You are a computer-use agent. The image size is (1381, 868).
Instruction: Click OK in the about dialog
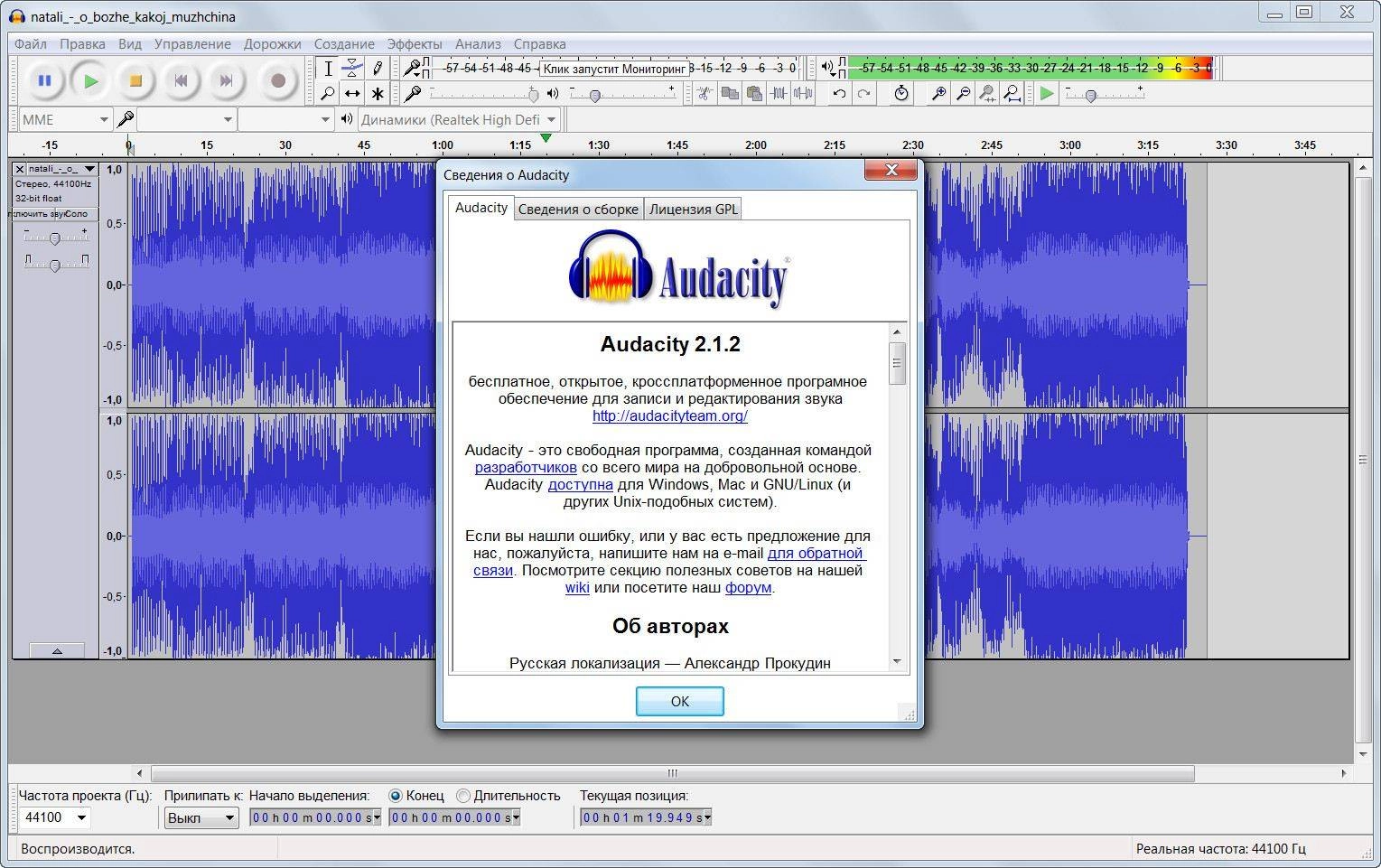click(x=680, y=701)
